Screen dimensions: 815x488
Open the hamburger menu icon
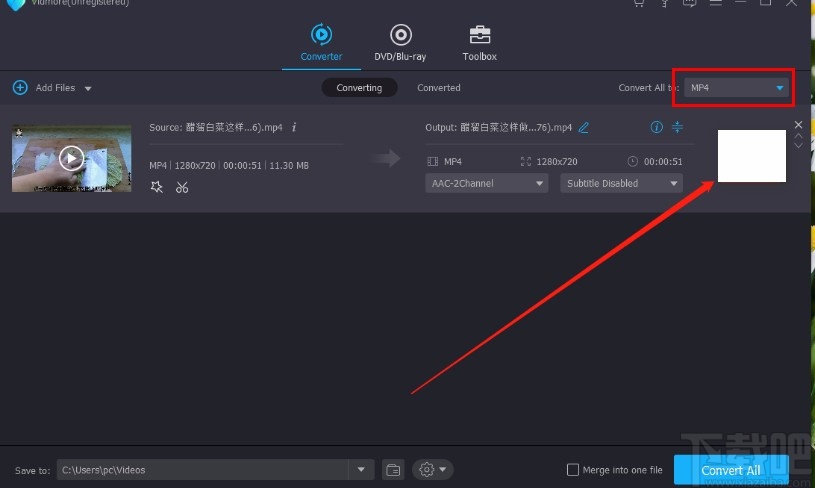click(x=716, y=3)
